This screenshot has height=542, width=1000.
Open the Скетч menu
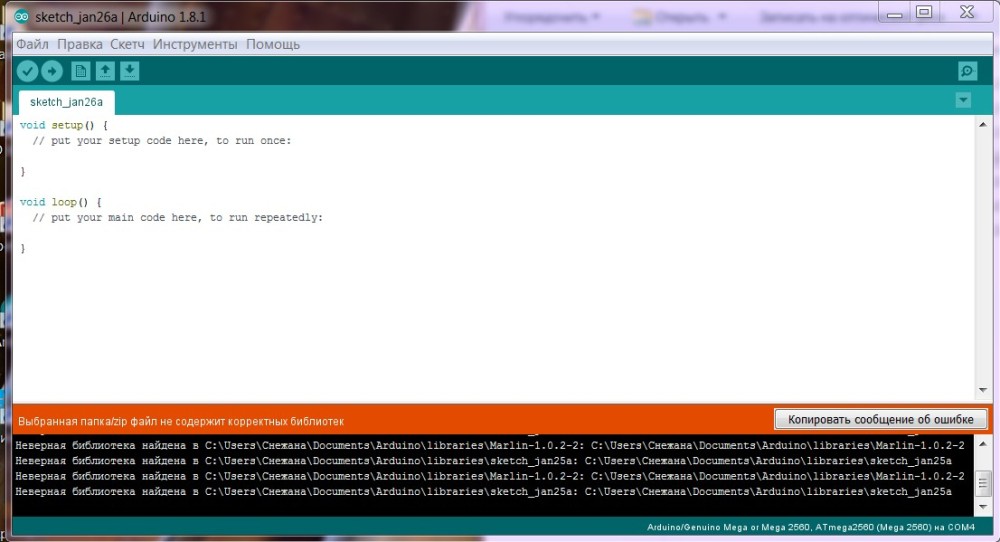click(127, 45)
